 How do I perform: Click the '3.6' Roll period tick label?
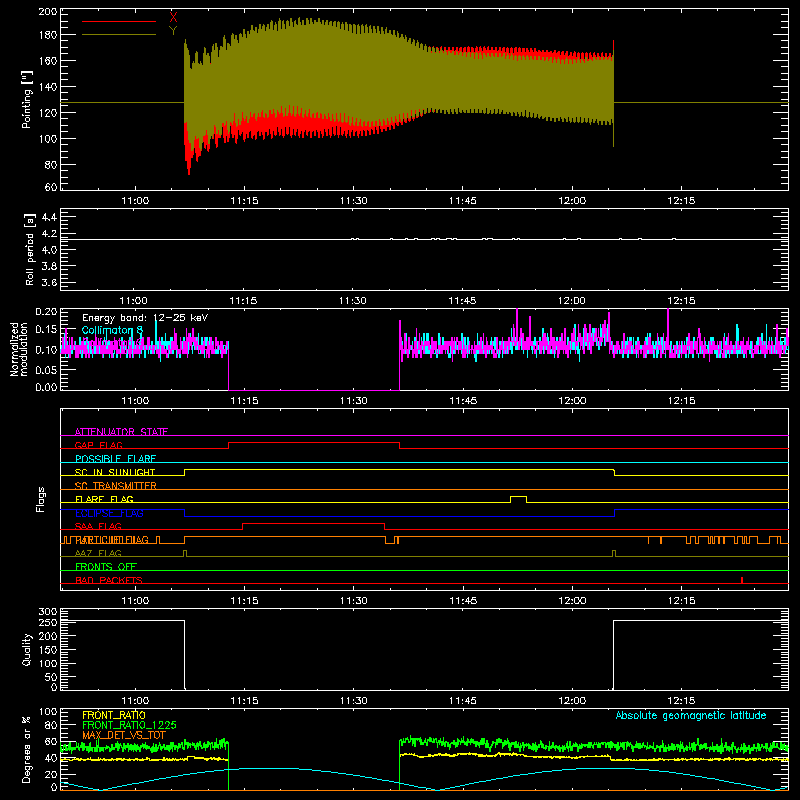click(x=49, y=282)
